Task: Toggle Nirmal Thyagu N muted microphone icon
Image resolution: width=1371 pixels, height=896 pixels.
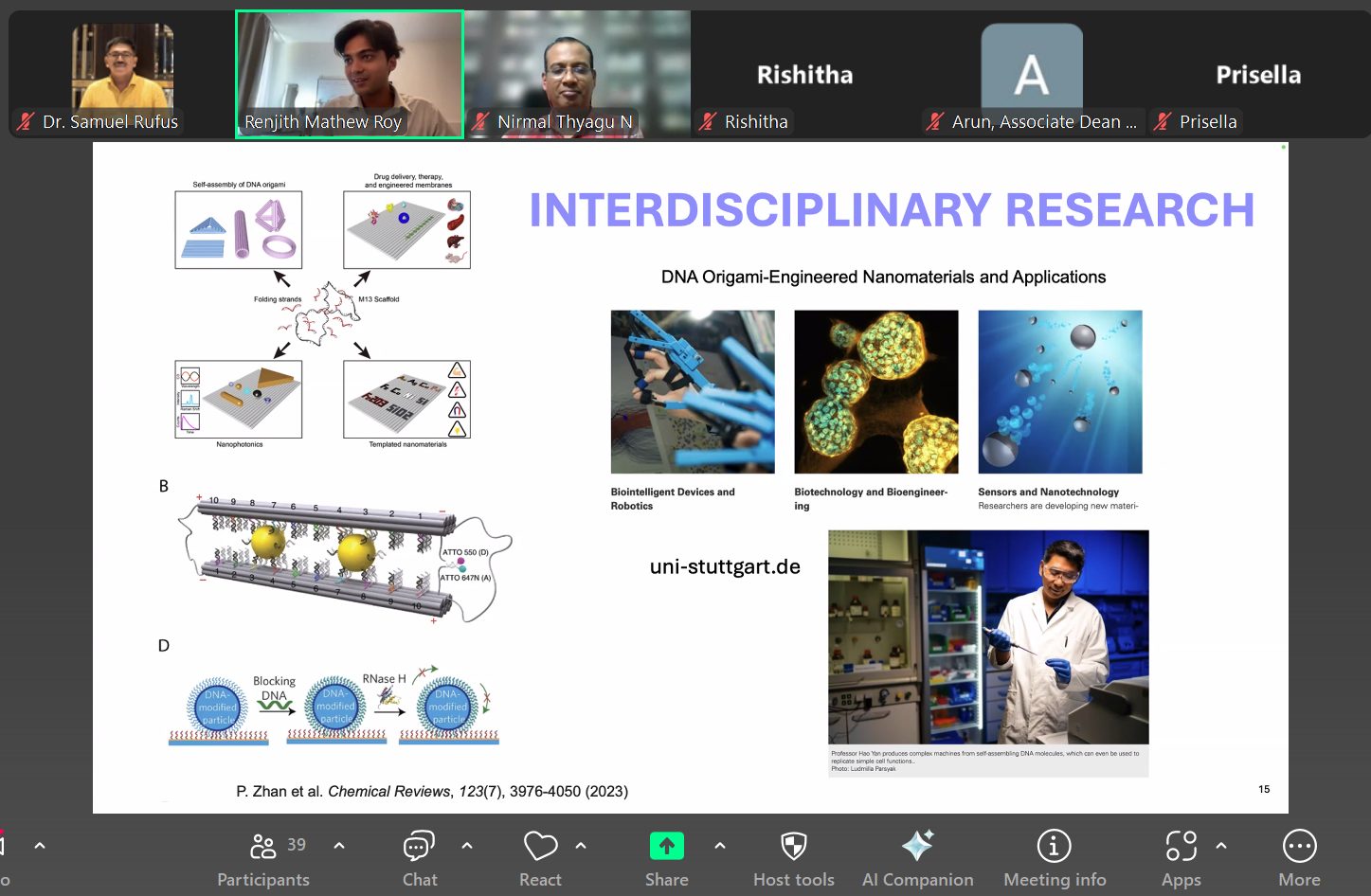Action: tap(480, 122)
